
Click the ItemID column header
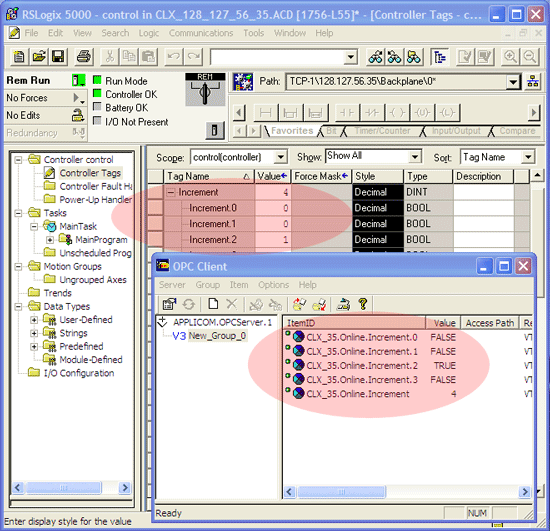(355, 323)
